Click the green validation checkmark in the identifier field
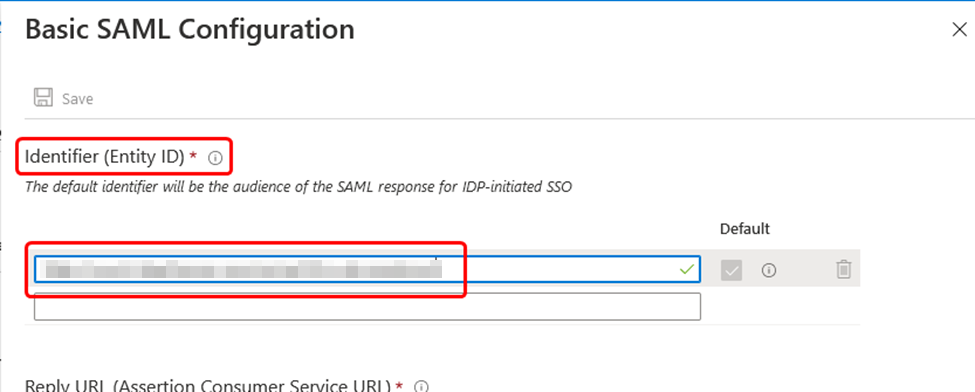The height and width of the screenshot is (392, 975). (x=686, y=269)
